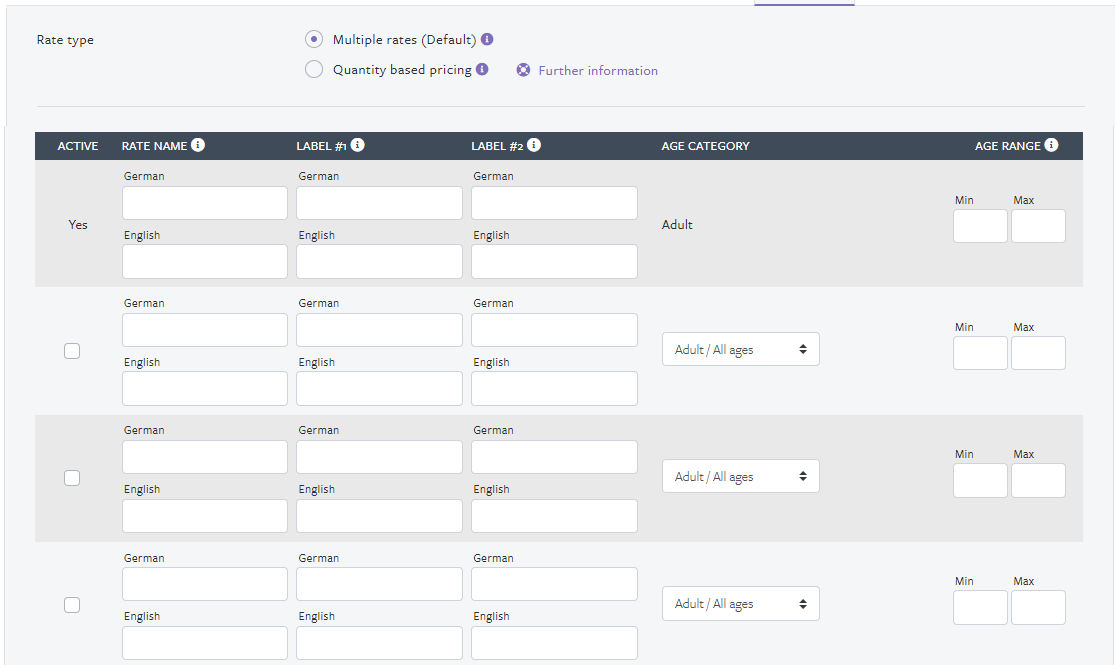Click the first row Min age field

[980, 226]
